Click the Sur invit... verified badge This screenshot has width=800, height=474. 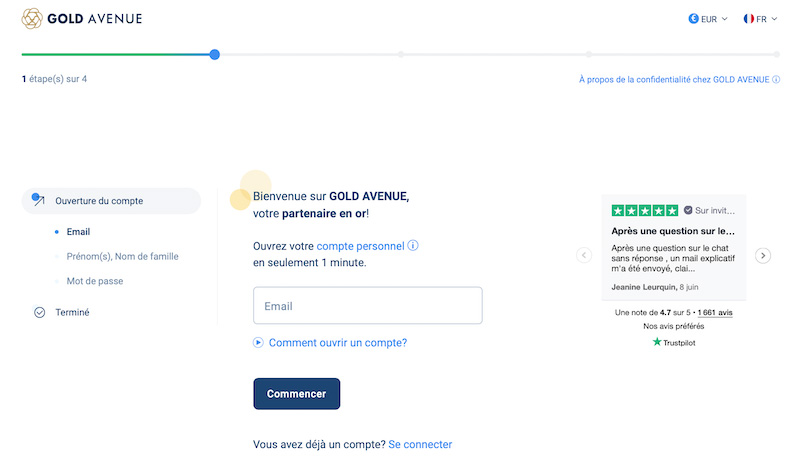(709, 210)
